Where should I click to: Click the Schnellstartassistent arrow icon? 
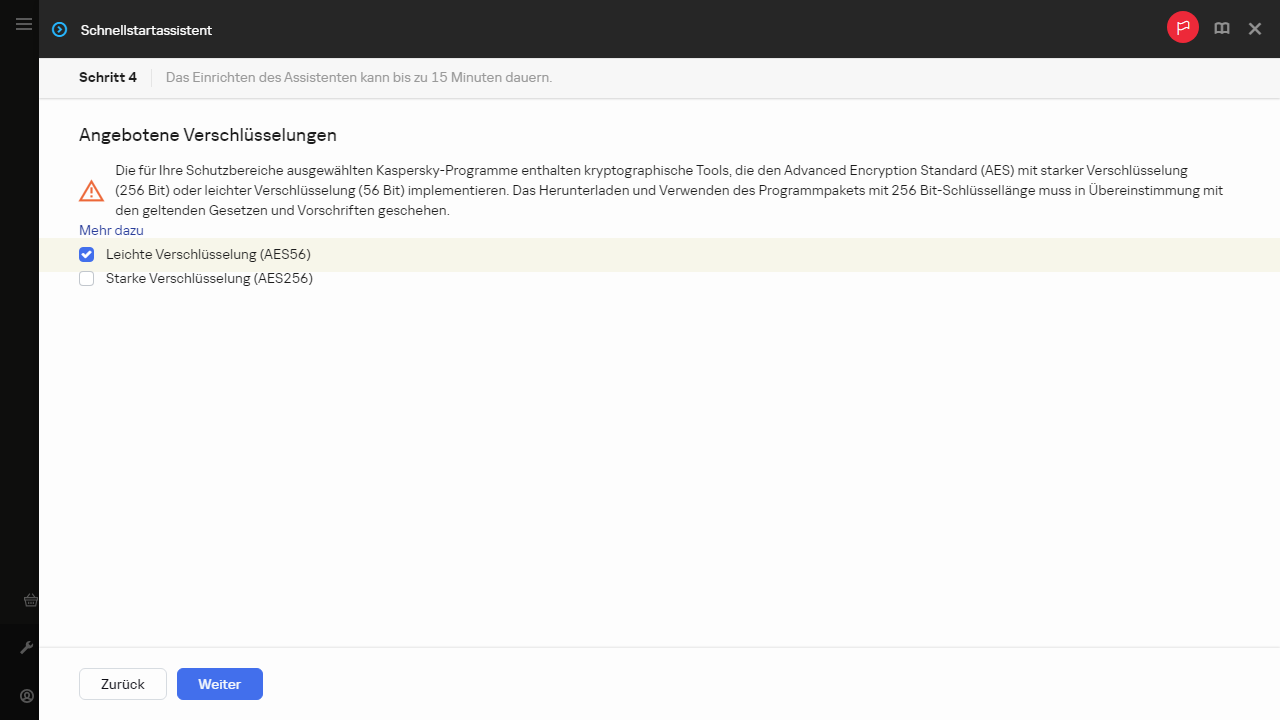60,30
